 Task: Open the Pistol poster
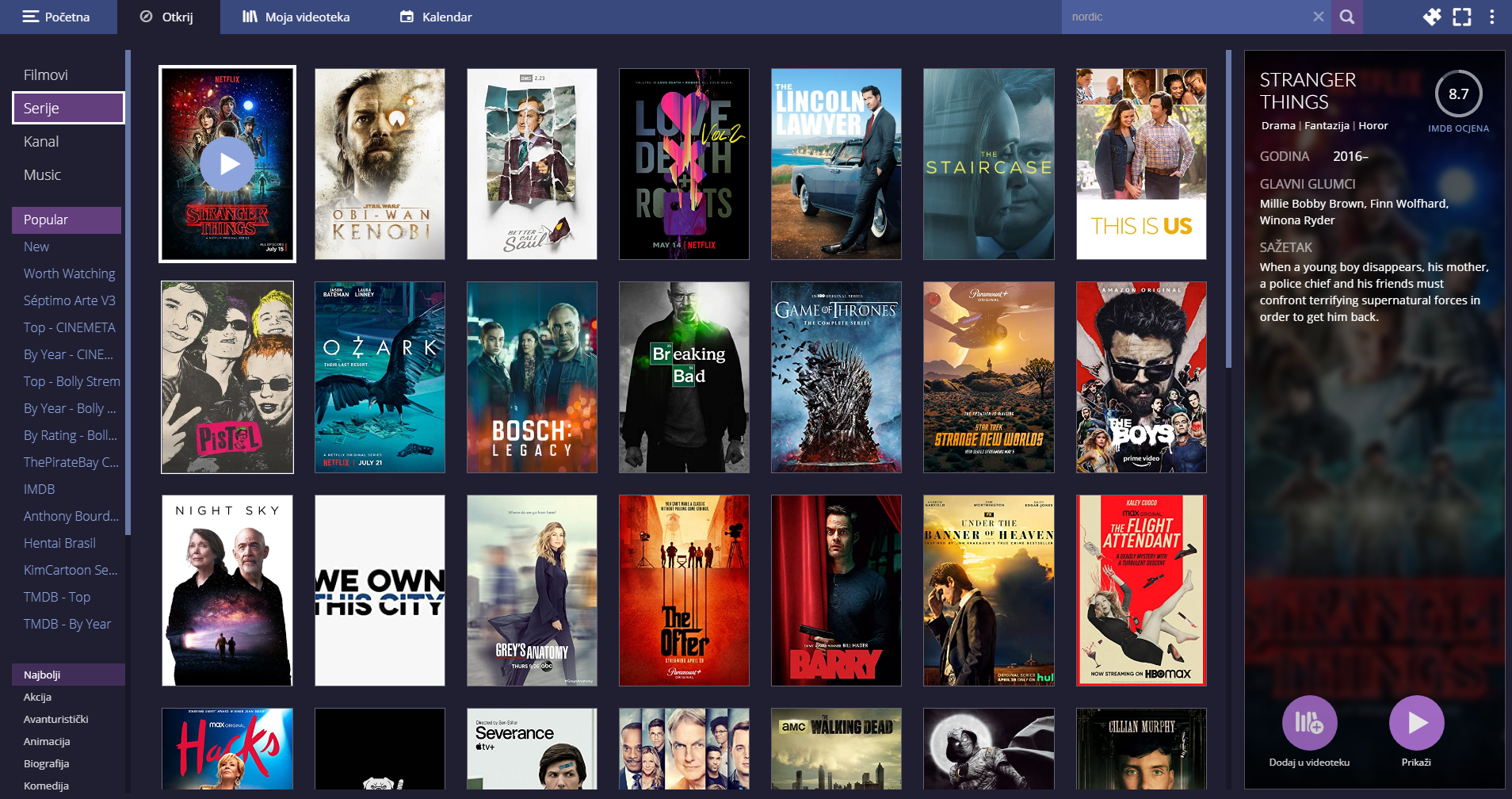[227, 377]
